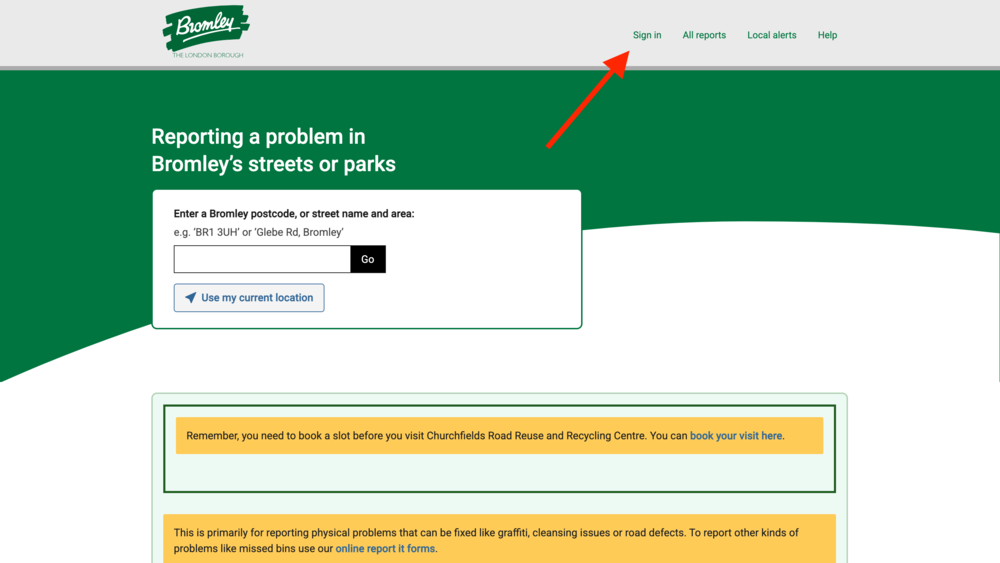Click 'THE LONDON BOROUGH' tagline under logo
Image resolution: width=1000 pixels, height=563 pixels.
(x=208, y=55)
